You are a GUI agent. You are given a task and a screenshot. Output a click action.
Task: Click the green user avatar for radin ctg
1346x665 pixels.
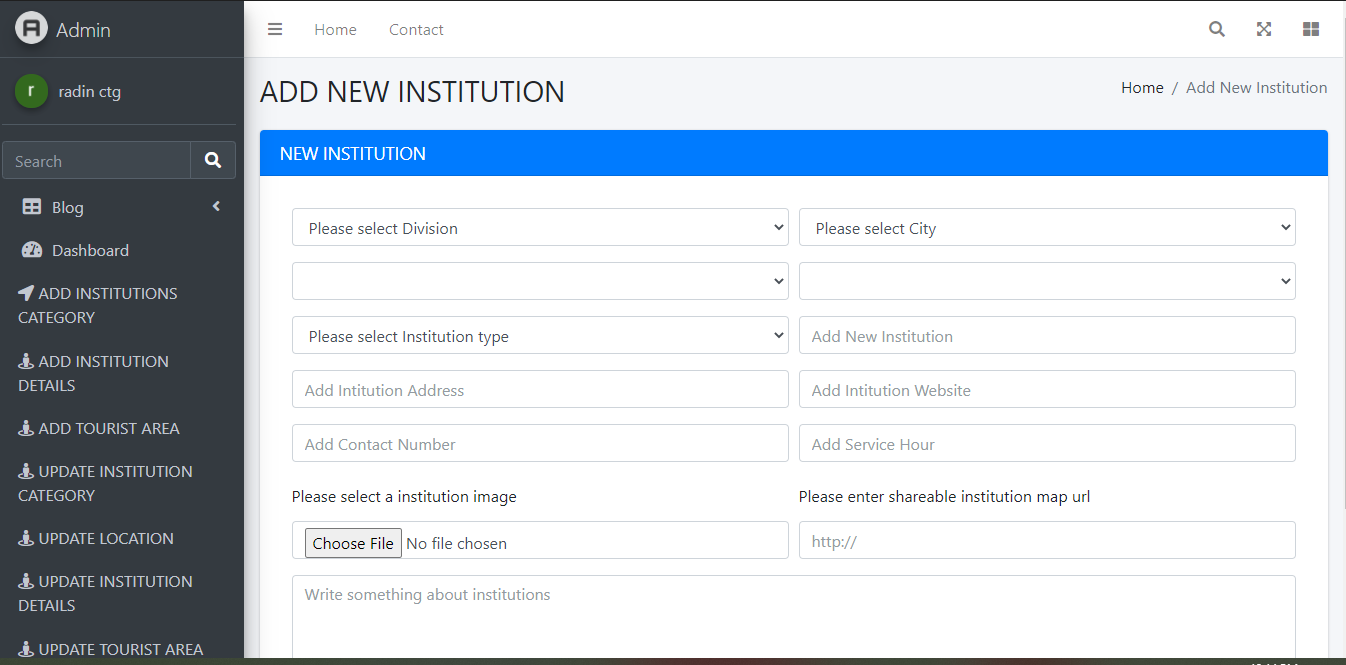tap(31, 91)
